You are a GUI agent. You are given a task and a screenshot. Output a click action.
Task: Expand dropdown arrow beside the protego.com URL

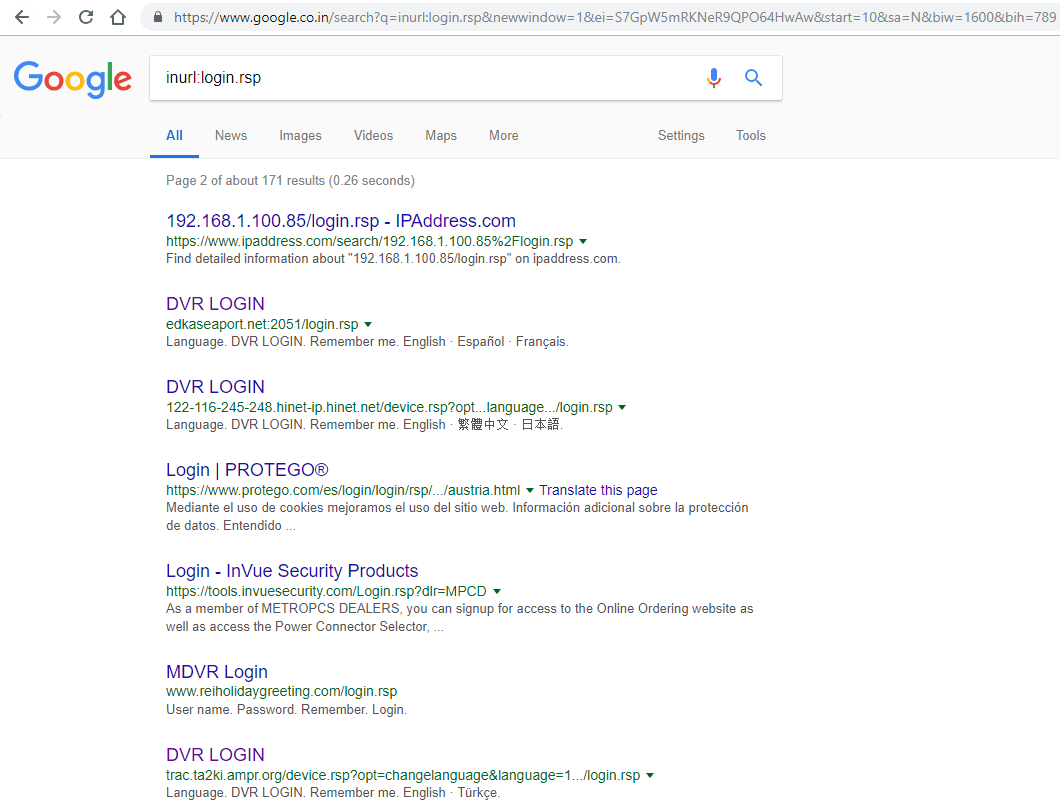pyautogui.click(x=530, y=490)
